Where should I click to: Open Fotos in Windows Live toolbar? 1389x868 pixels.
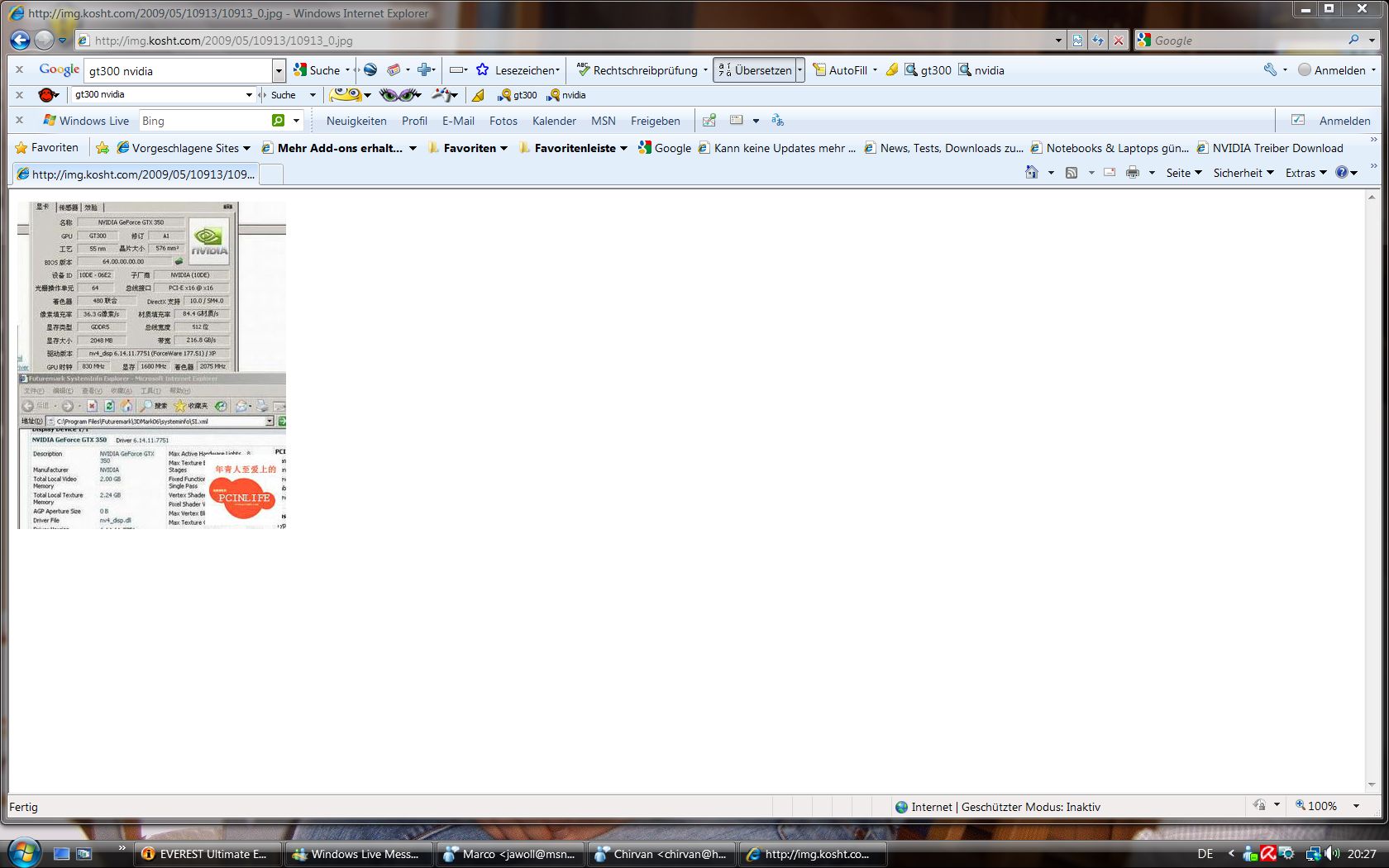[503, 121]
